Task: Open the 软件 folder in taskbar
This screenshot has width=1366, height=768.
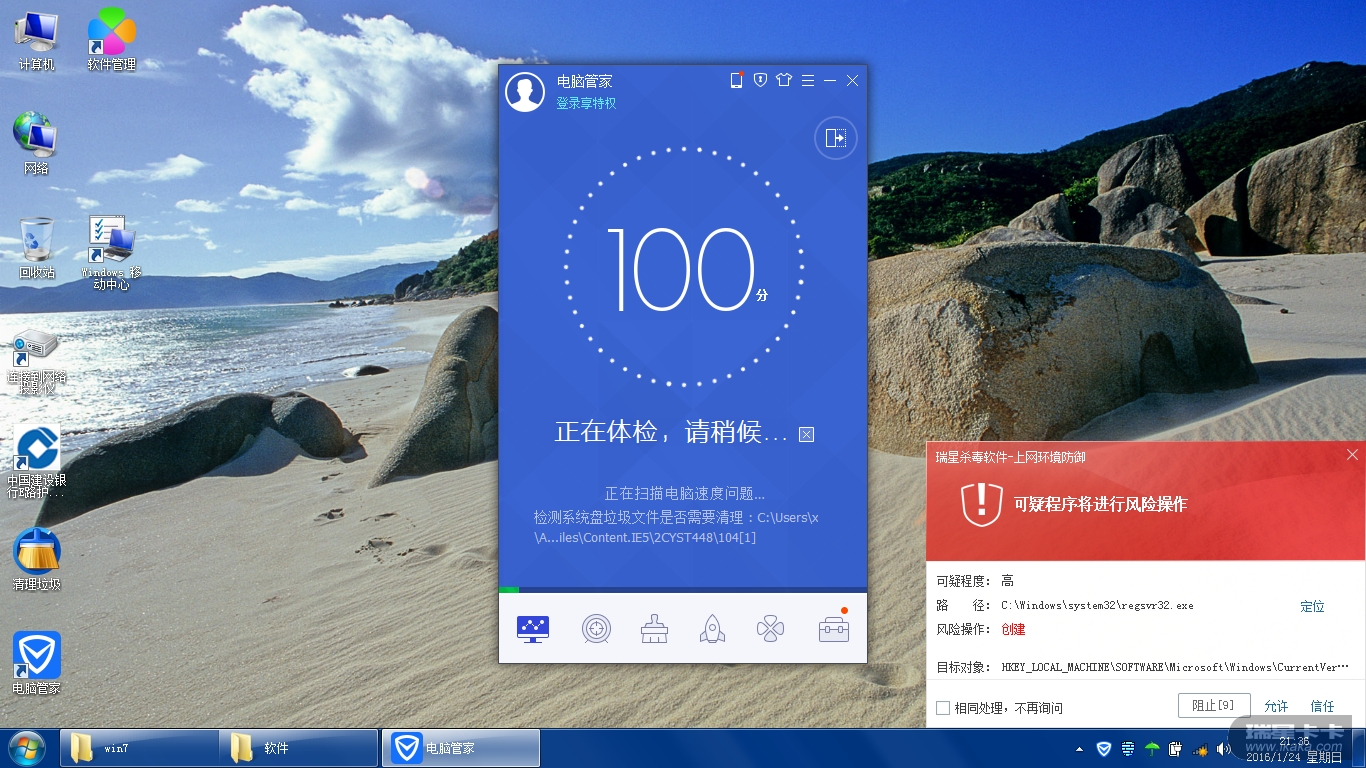Action: click(x=299, y=748)
